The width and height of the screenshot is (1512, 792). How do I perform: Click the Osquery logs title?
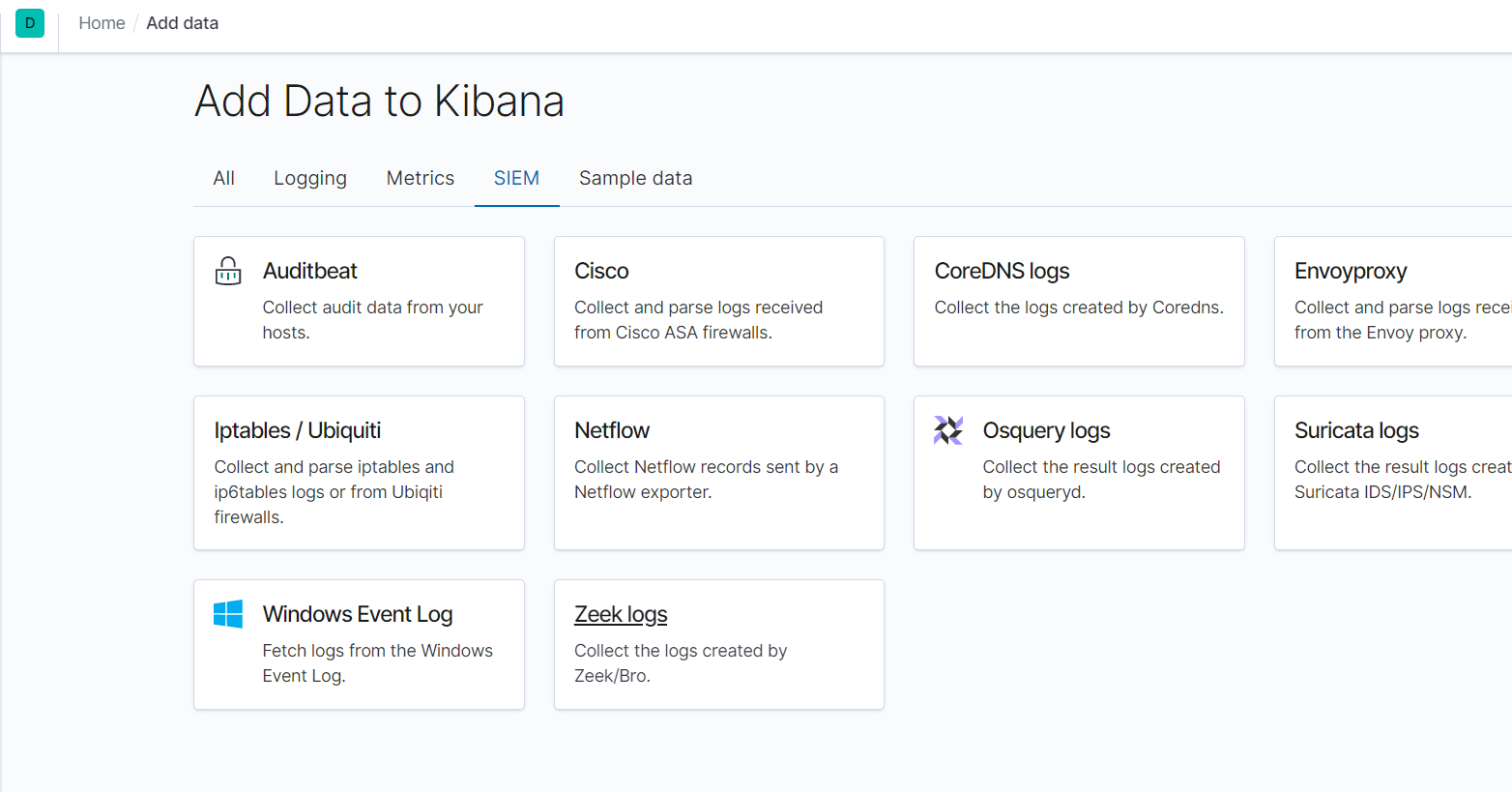[1046, 430]
